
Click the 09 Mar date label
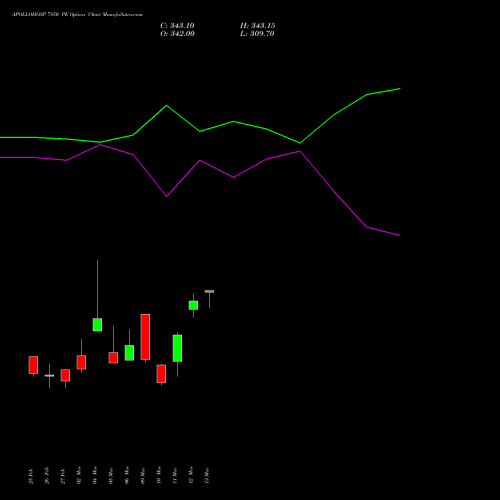point(143,476)
